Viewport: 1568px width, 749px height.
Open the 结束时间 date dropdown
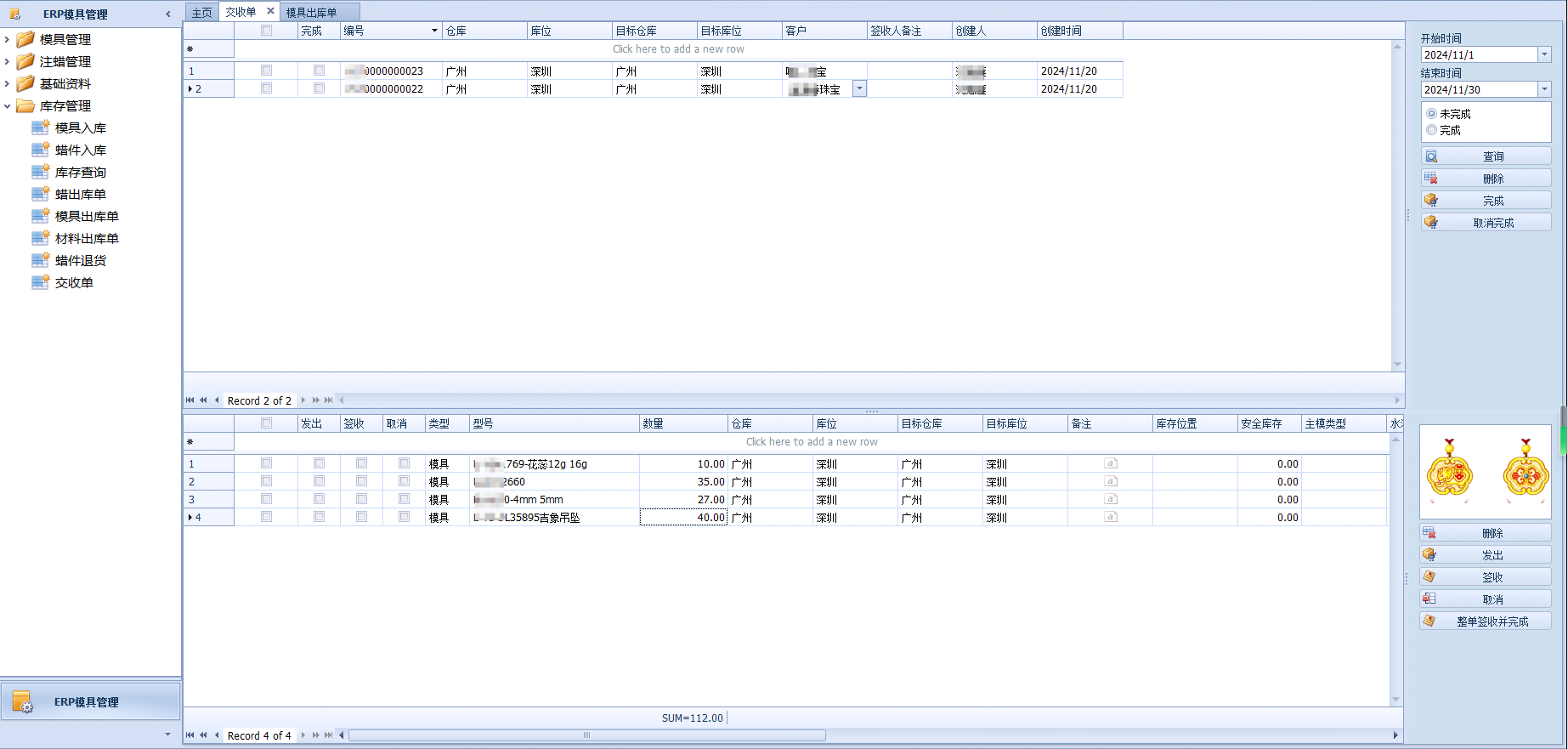click(1544, 90)
